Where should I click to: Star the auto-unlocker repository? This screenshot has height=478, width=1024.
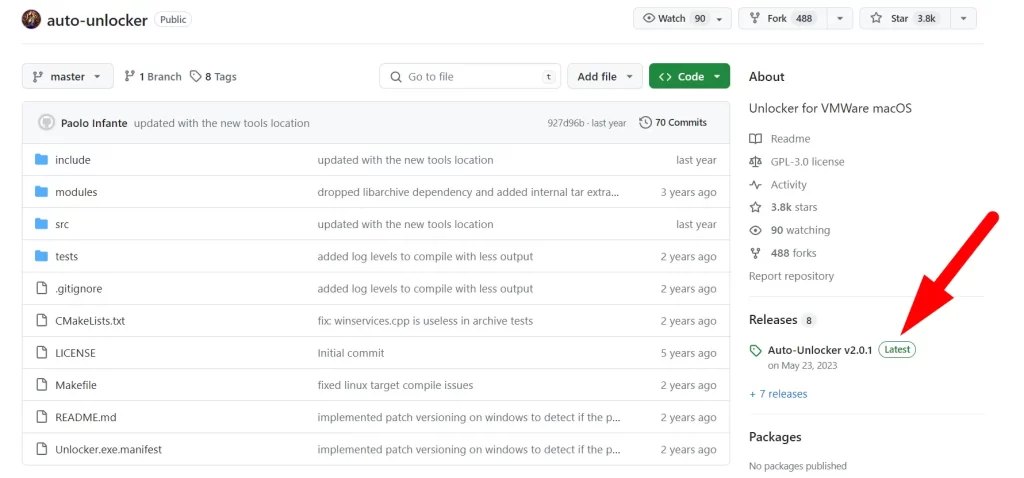coord(905,19)
